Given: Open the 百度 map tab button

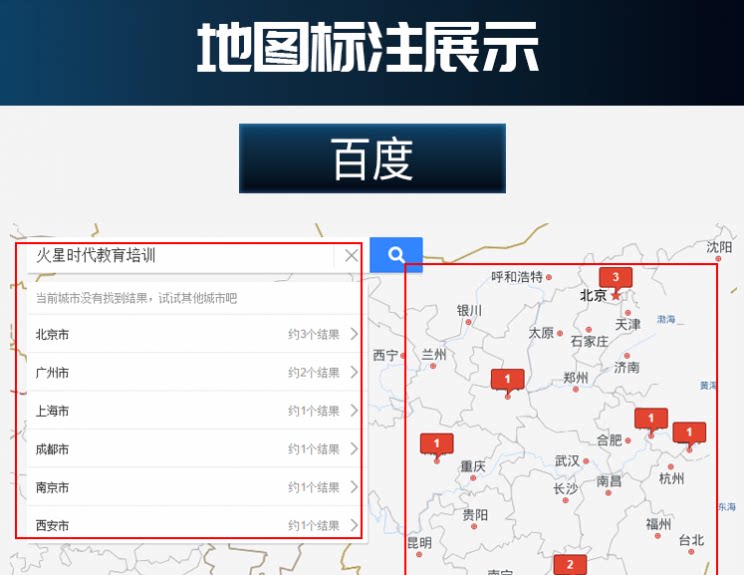Looking at the screenshot, I should click(372, 158).
